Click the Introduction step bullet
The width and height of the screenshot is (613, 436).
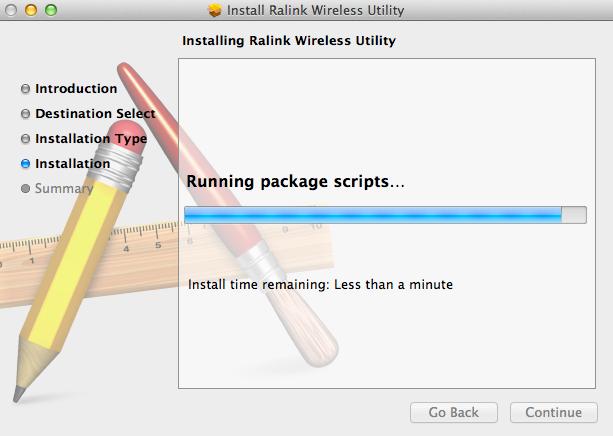25,89
